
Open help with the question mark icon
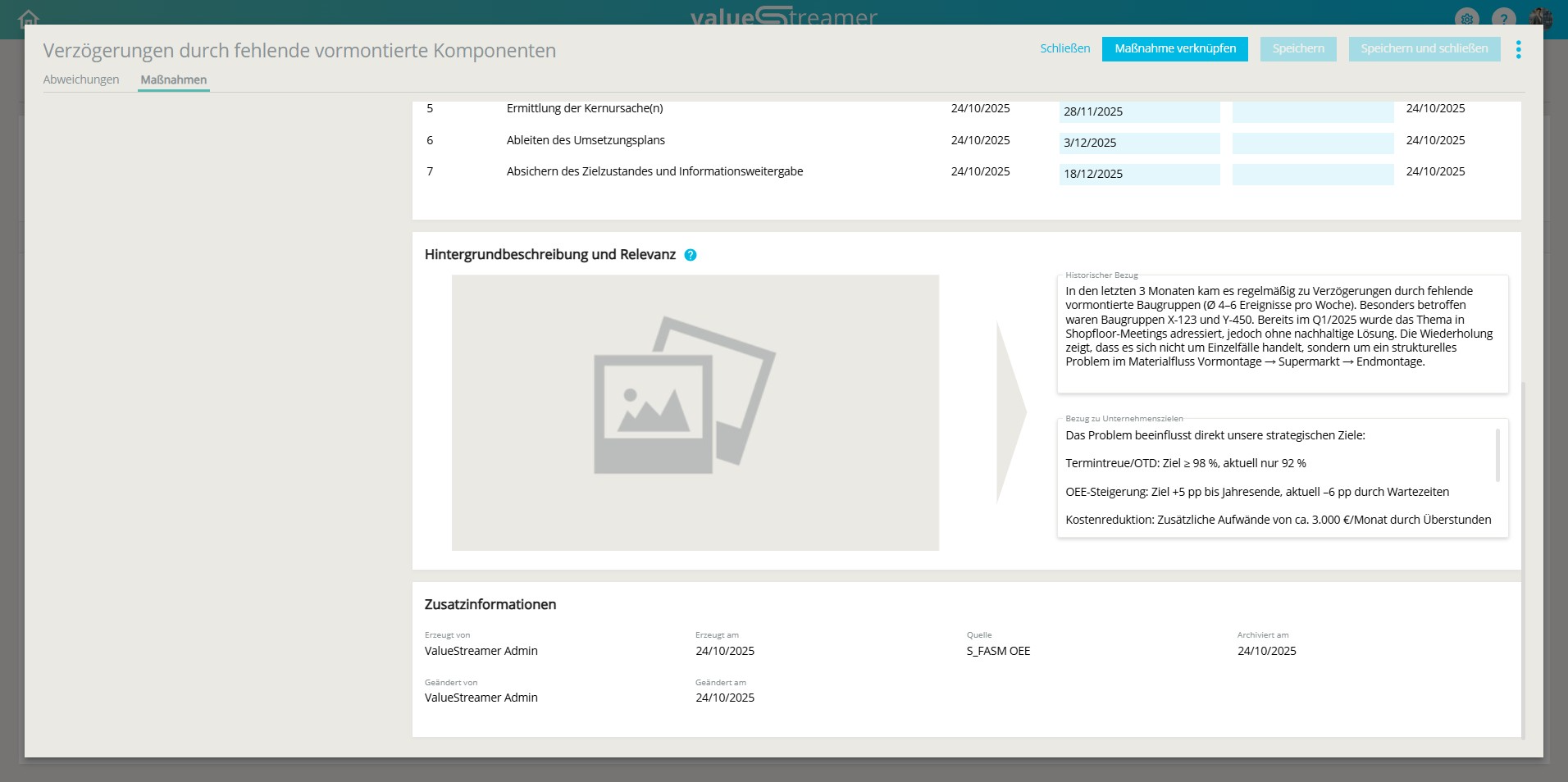click(1503, 18)
